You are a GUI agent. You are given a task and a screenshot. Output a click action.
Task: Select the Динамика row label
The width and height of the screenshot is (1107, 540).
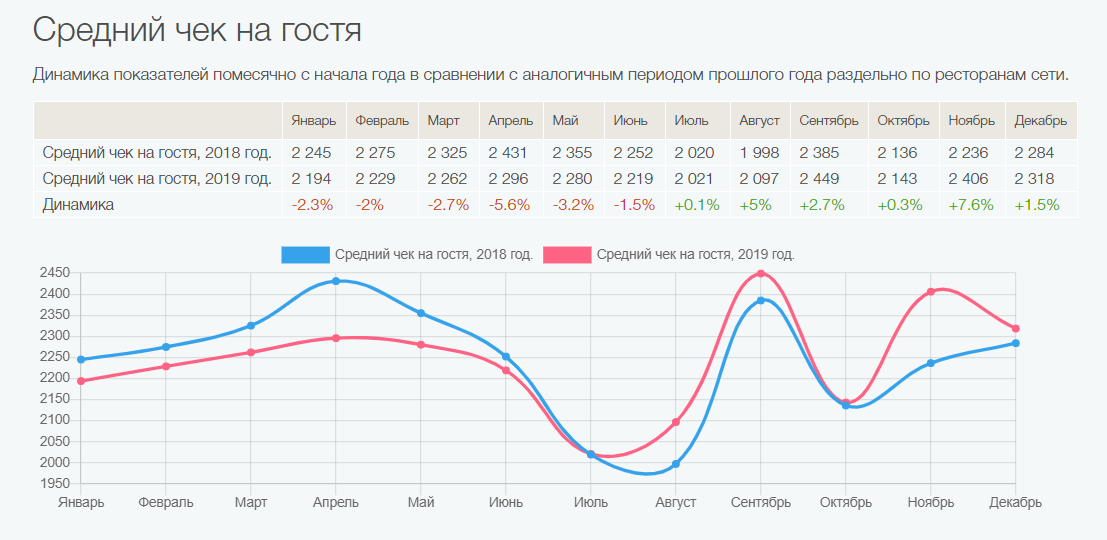(x=78, y=204)
